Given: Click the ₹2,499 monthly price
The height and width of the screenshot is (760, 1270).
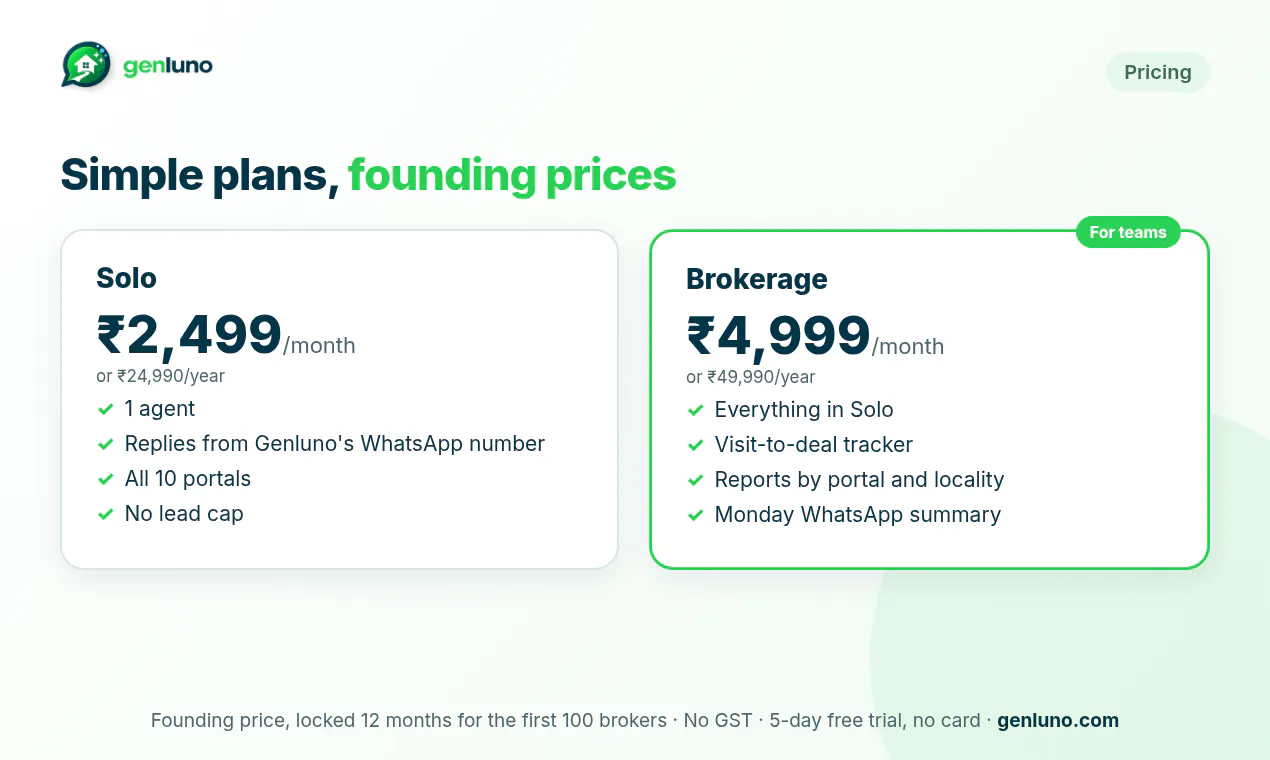Looking at the screenshot, I should (x=189, y=335).
